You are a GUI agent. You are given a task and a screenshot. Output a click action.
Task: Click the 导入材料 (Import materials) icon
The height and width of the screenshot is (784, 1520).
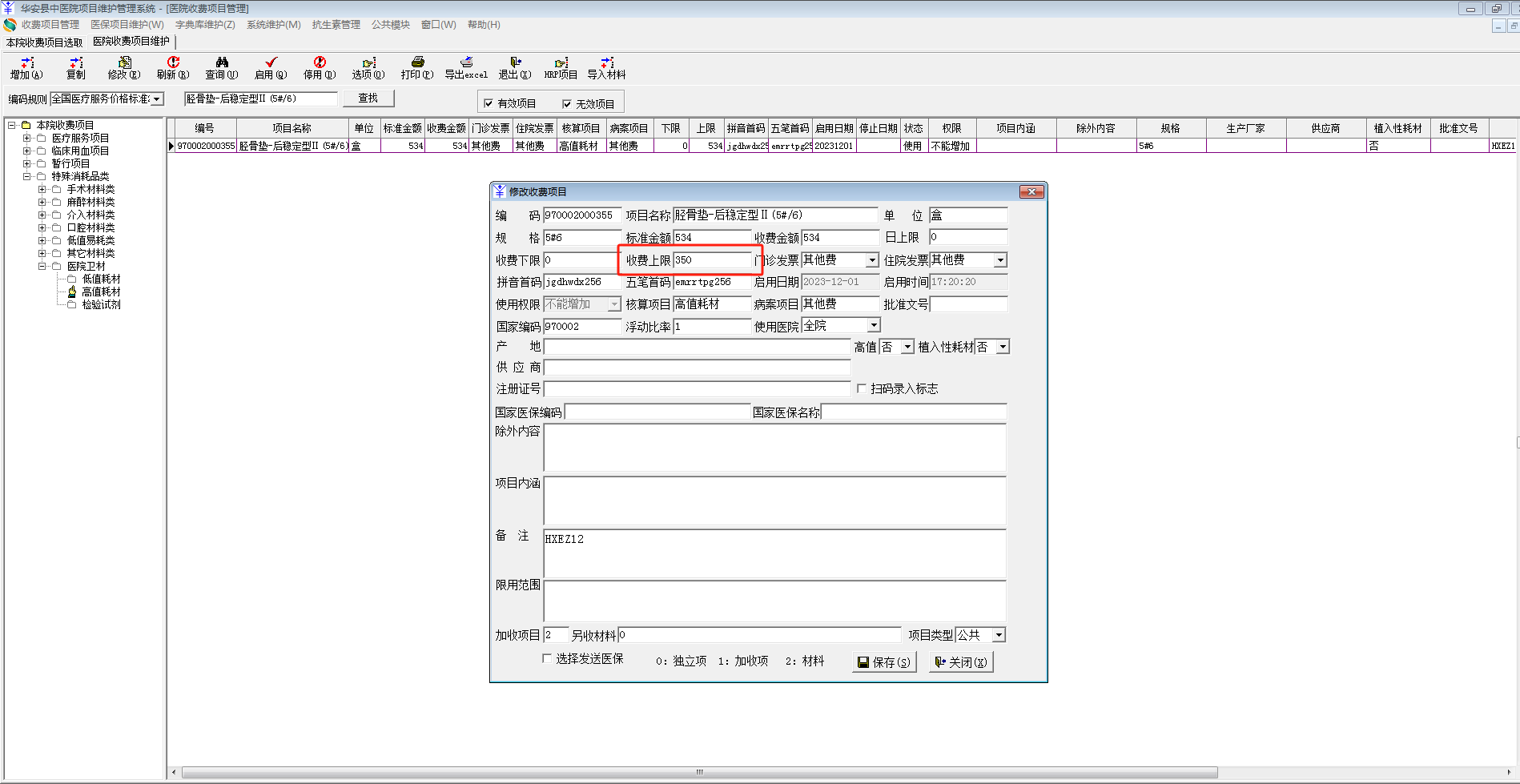(x=607, y=62)
